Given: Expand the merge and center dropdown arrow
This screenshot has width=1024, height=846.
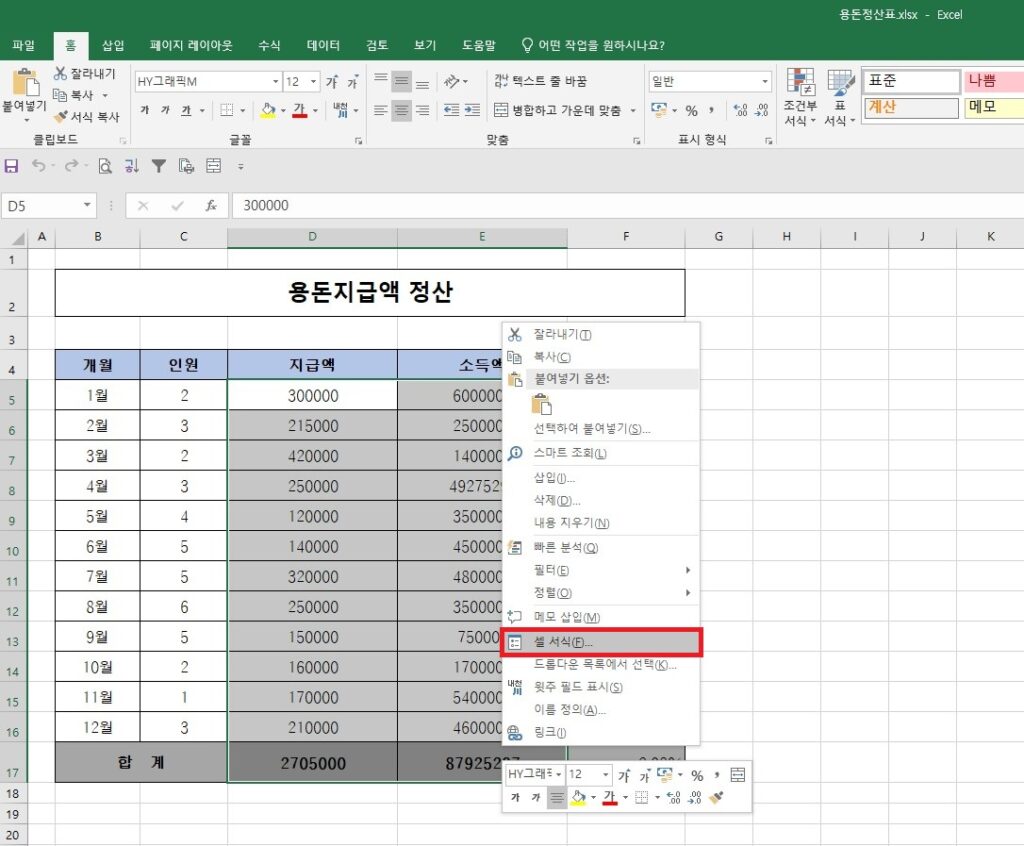Looking at the screenshot, I should [633, 110].
